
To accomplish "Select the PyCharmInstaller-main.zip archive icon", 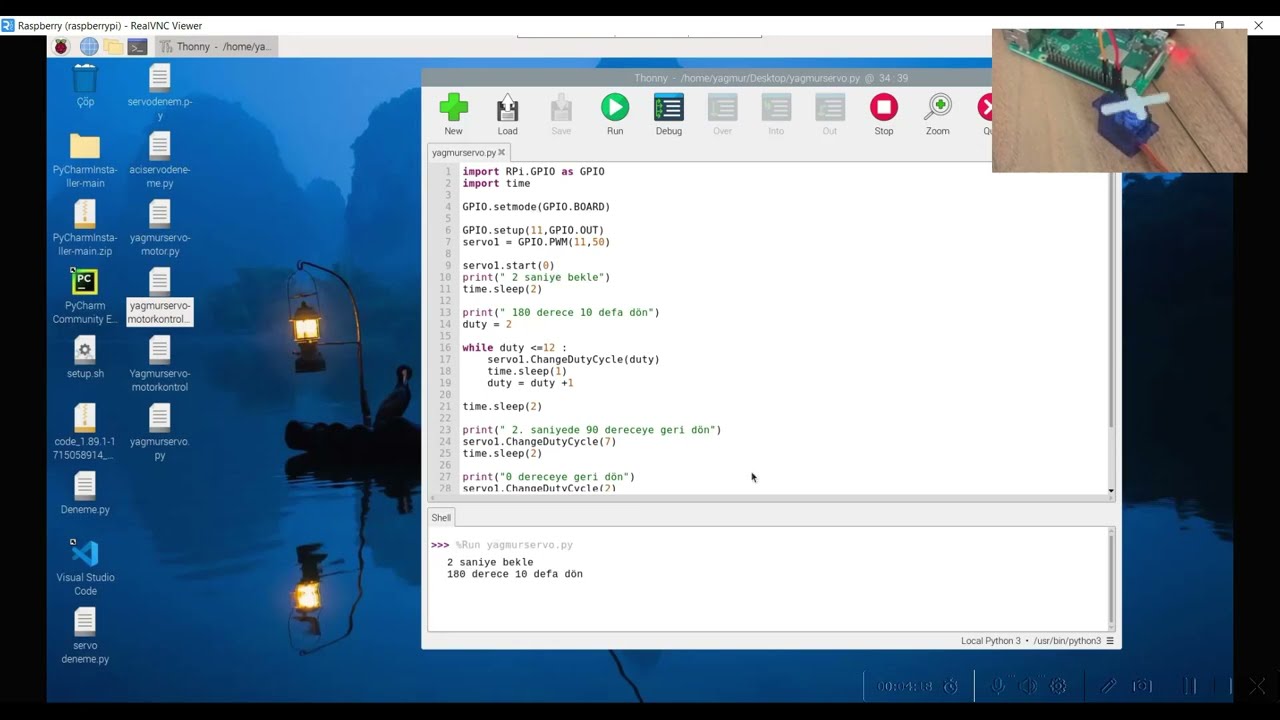I will [85, 228].
